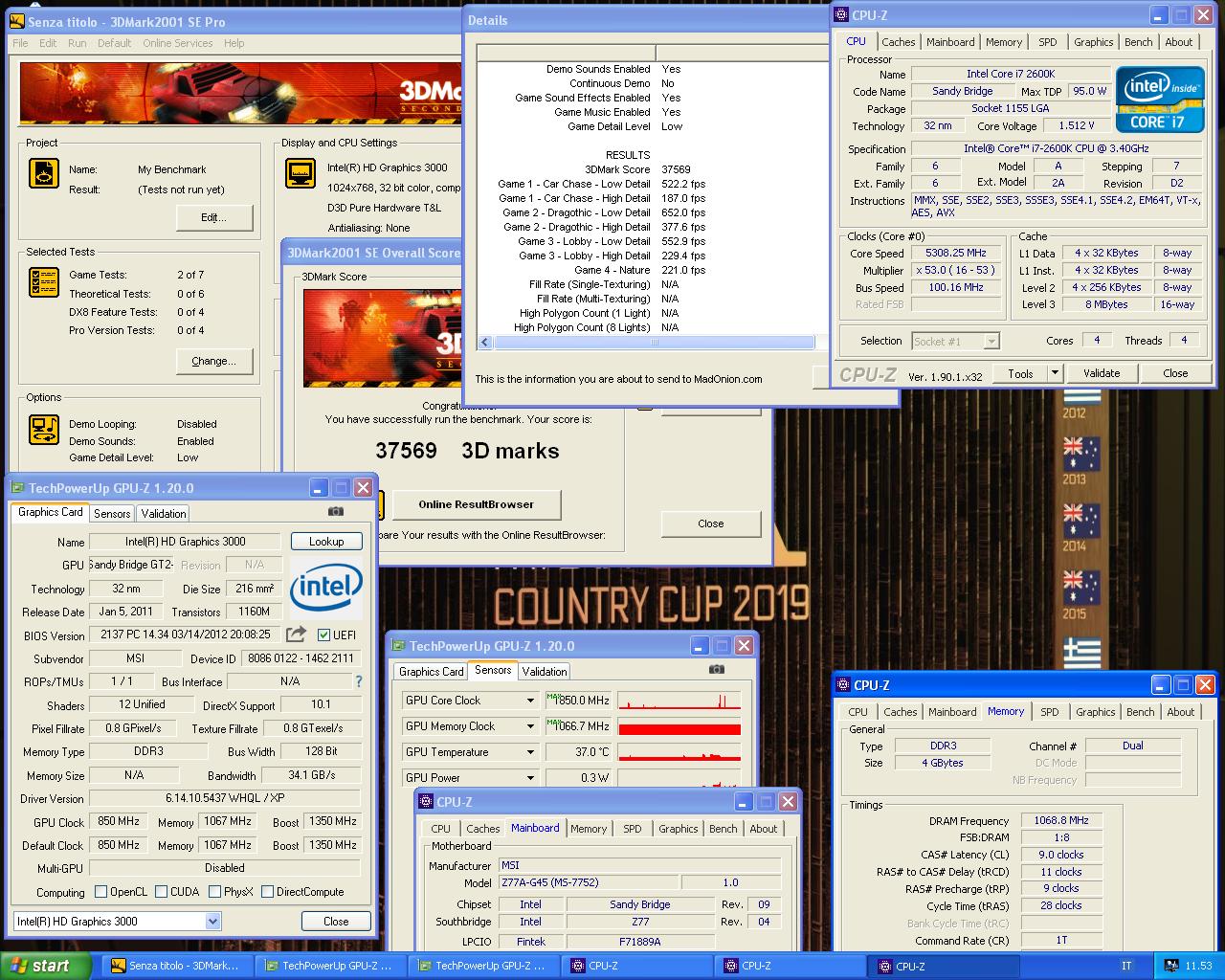Open the Socket #1 selection dropdown in CPU-Z
This screenshot has height=980, width=1225.
(x=991, y=341)
